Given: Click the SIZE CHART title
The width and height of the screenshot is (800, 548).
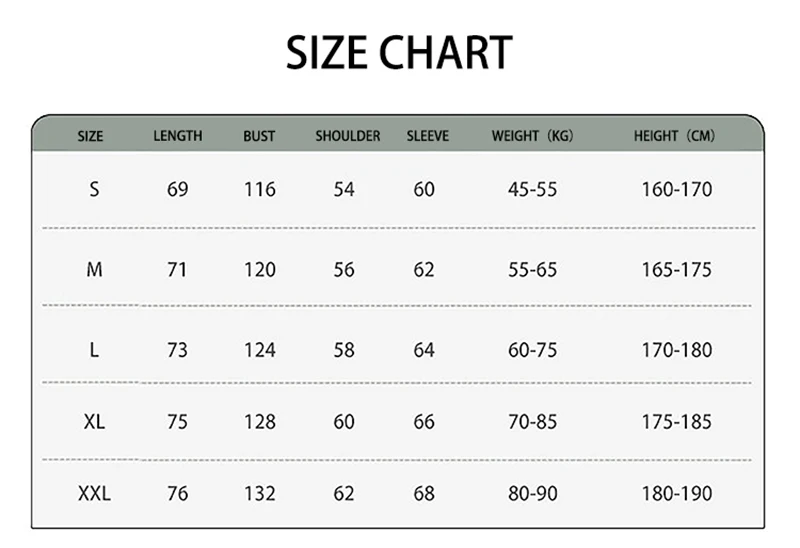Looking at the screenshot, I should tap(399, 52).
